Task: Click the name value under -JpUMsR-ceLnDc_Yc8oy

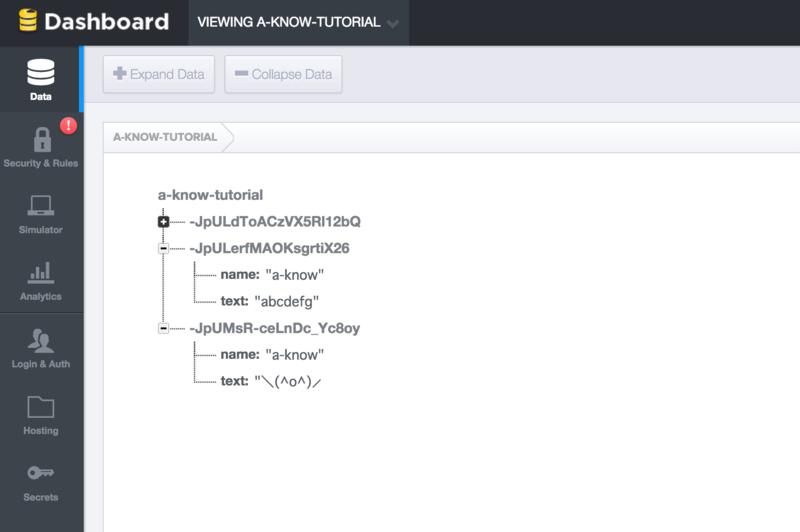Action: [295, 355]
